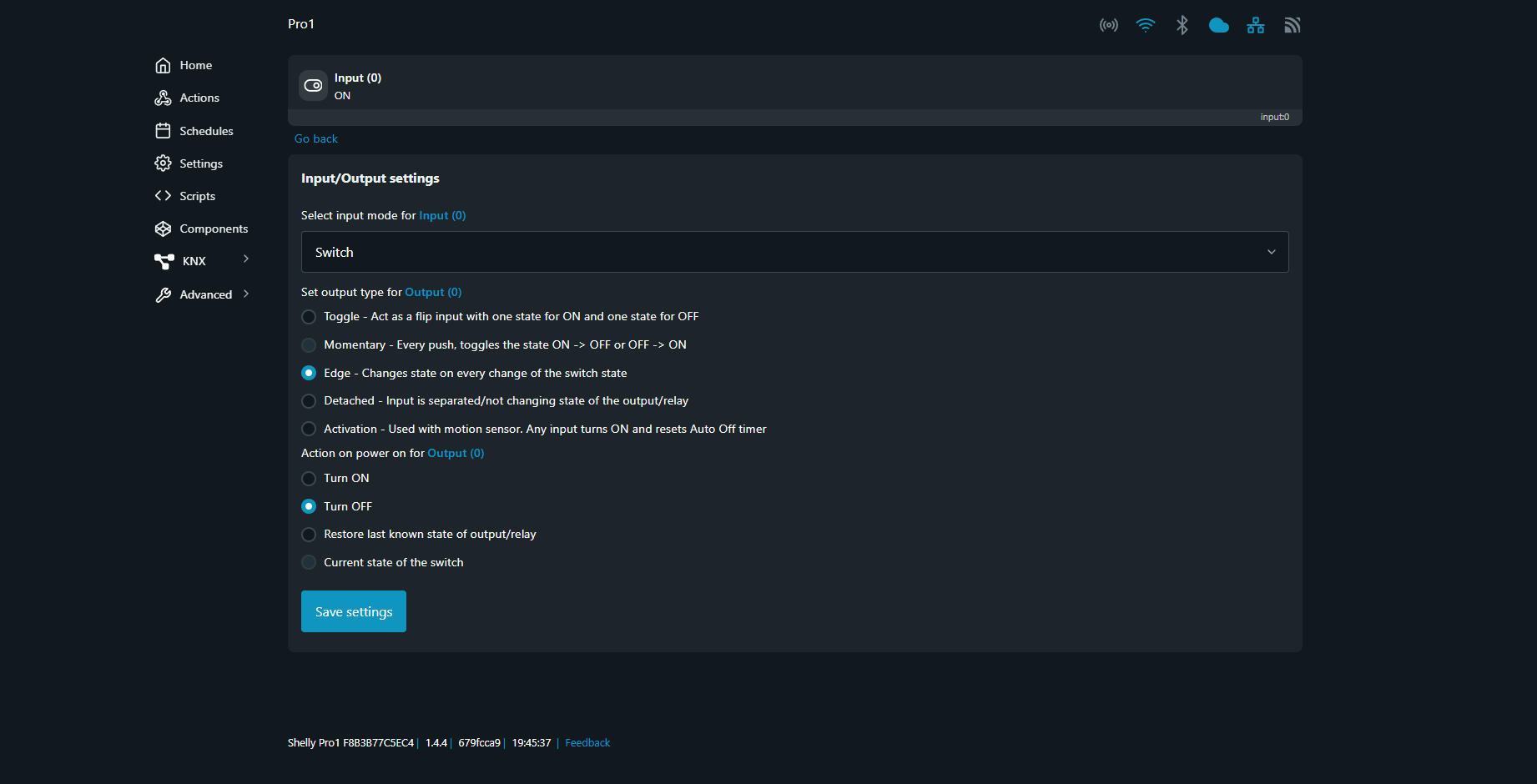1537x784 pixels.
Task: Click the Pro1 device title
Action: 301,24
